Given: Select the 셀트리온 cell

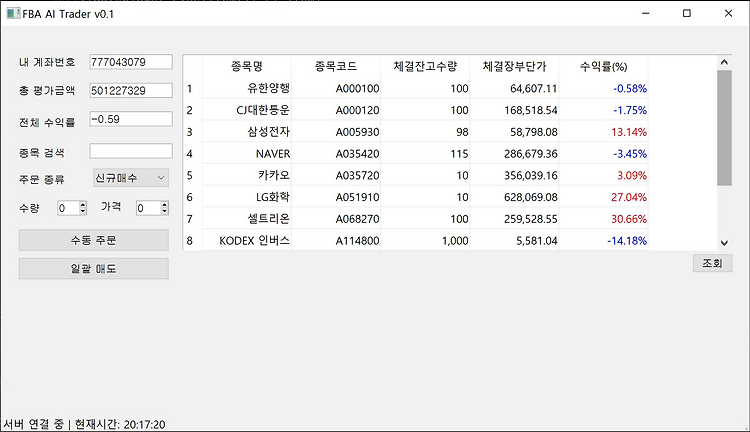Looking at the screenshot, I should 247,219.
